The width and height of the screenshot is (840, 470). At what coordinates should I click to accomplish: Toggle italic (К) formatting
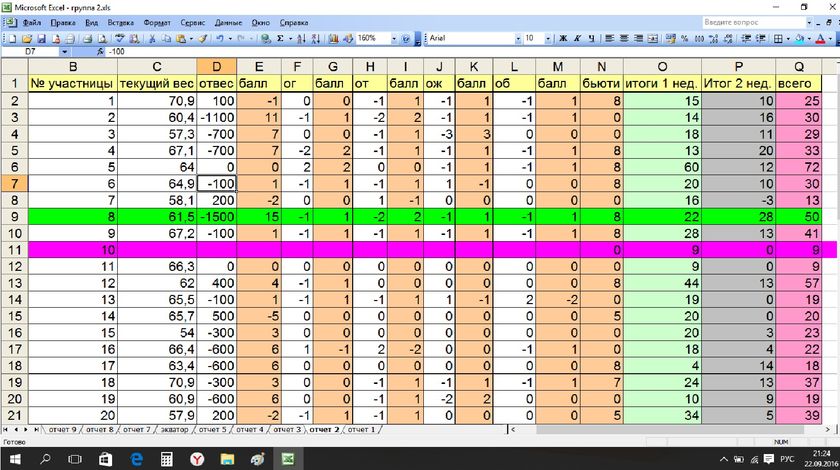point(578,39)
